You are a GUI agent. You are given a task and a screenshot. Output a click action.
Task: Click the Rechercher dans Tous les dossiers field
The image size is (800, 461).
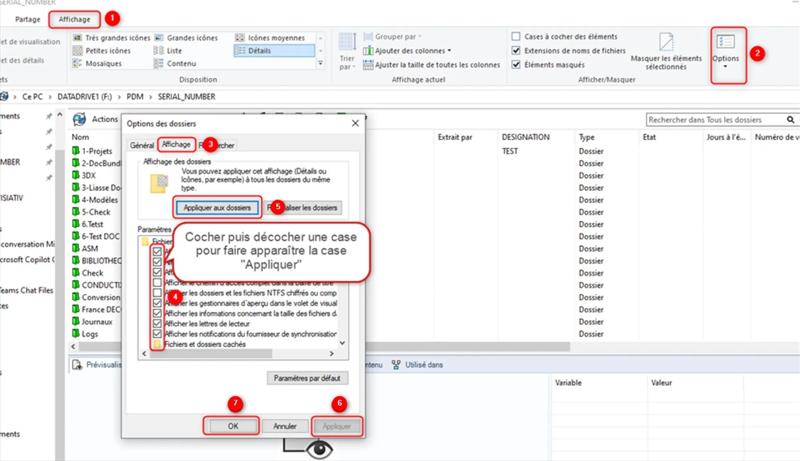pos(715,119)
